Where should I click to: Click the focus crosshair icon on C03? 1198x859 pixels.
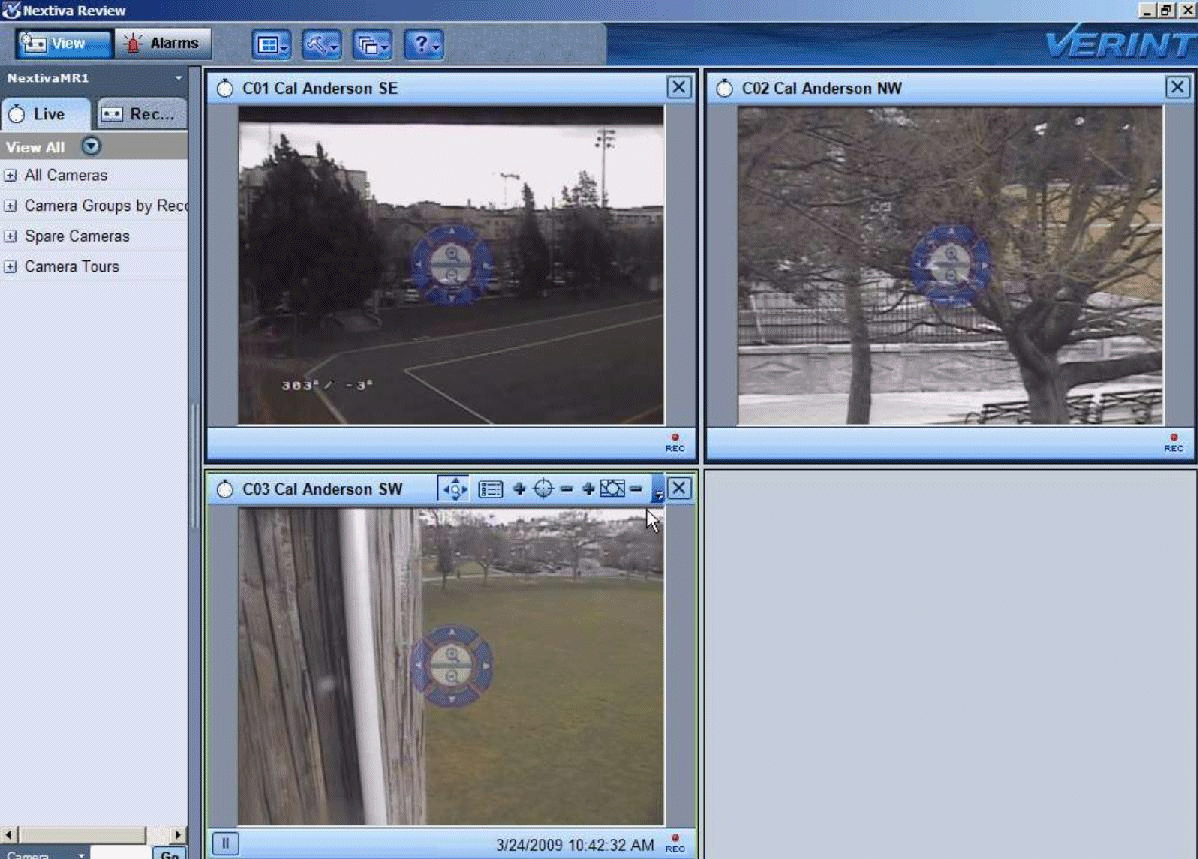pos(542,488)
